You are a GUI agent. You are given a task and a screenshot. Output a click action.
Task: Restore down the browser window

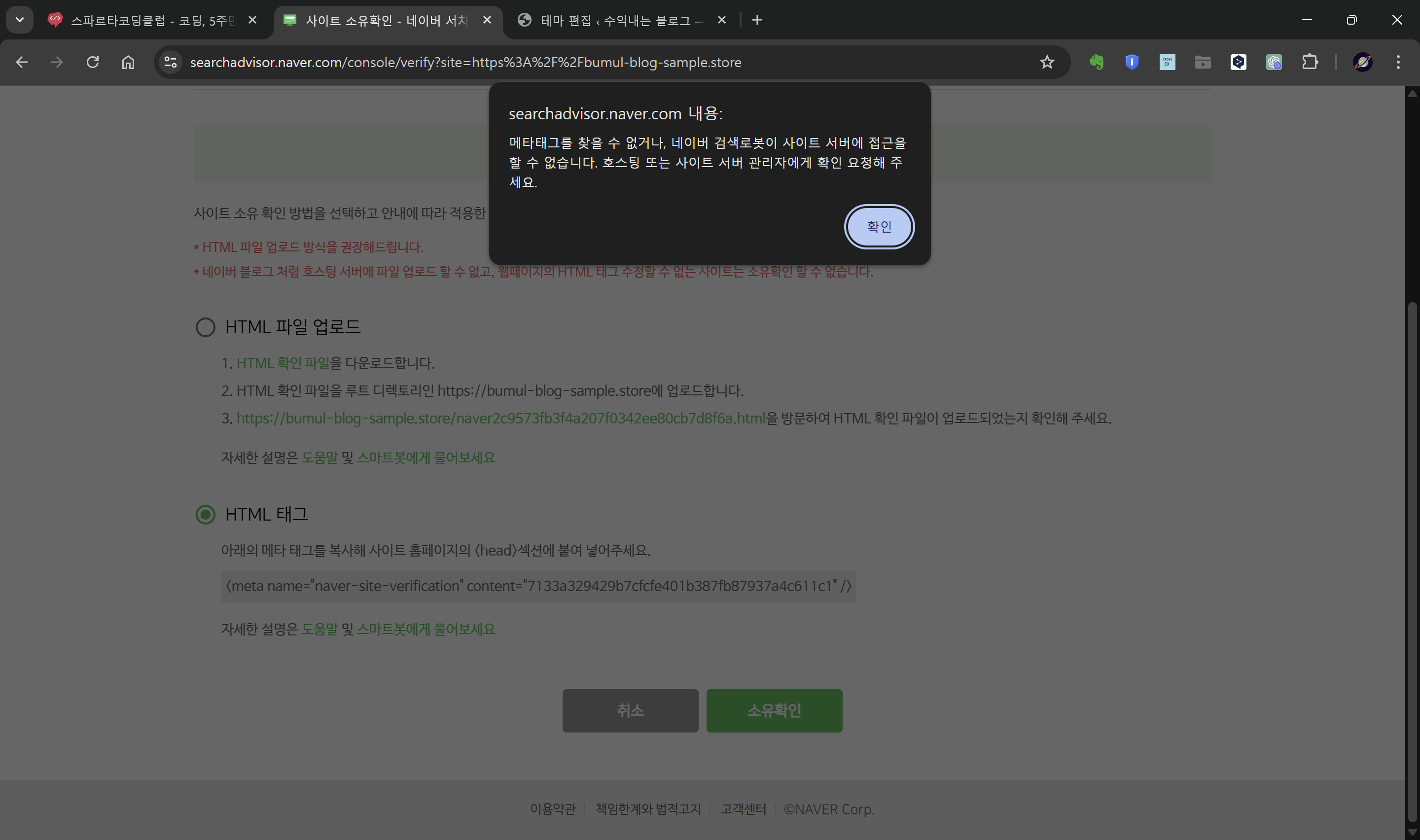[x=1351, y=20]
